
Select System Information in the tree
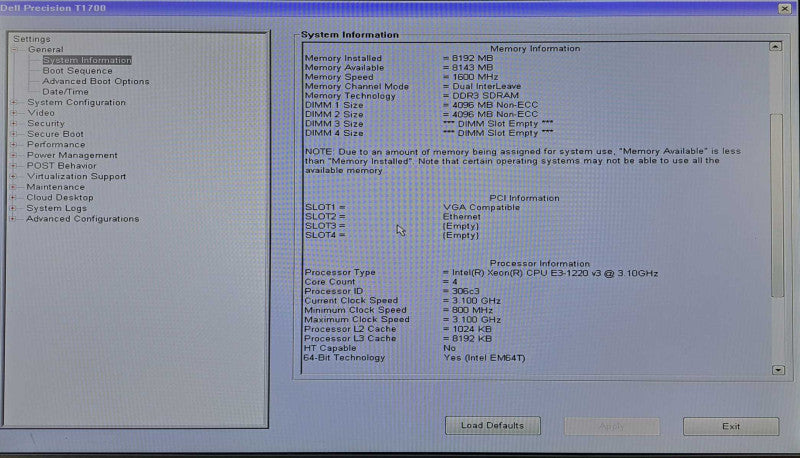[87, 60]
